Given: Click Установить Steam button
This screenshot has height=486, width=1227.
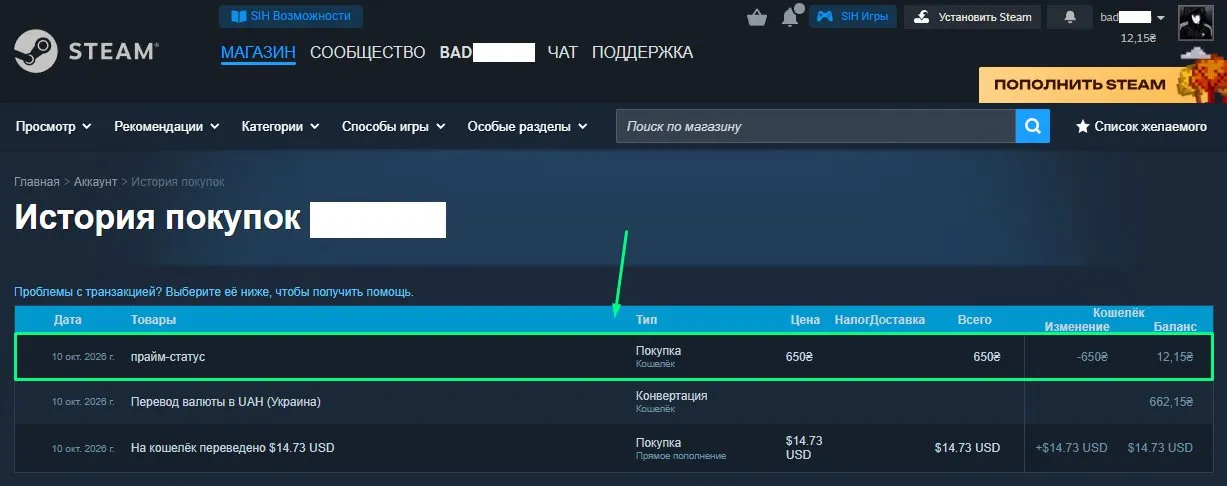Looking at the screenshot, I should pyautogui.click(x=972, y=17).
